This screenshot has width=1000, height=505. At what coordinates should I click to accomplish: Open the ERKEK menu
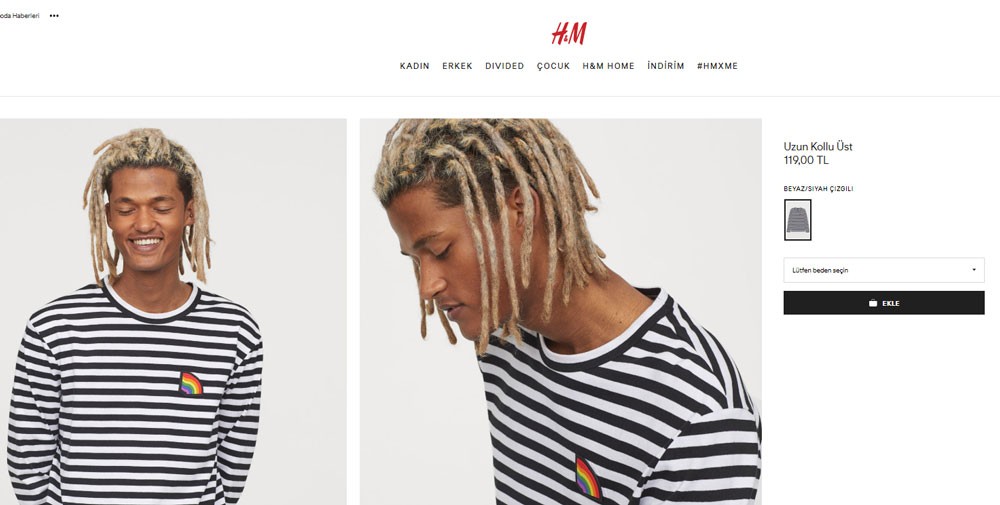click(457, 66)
